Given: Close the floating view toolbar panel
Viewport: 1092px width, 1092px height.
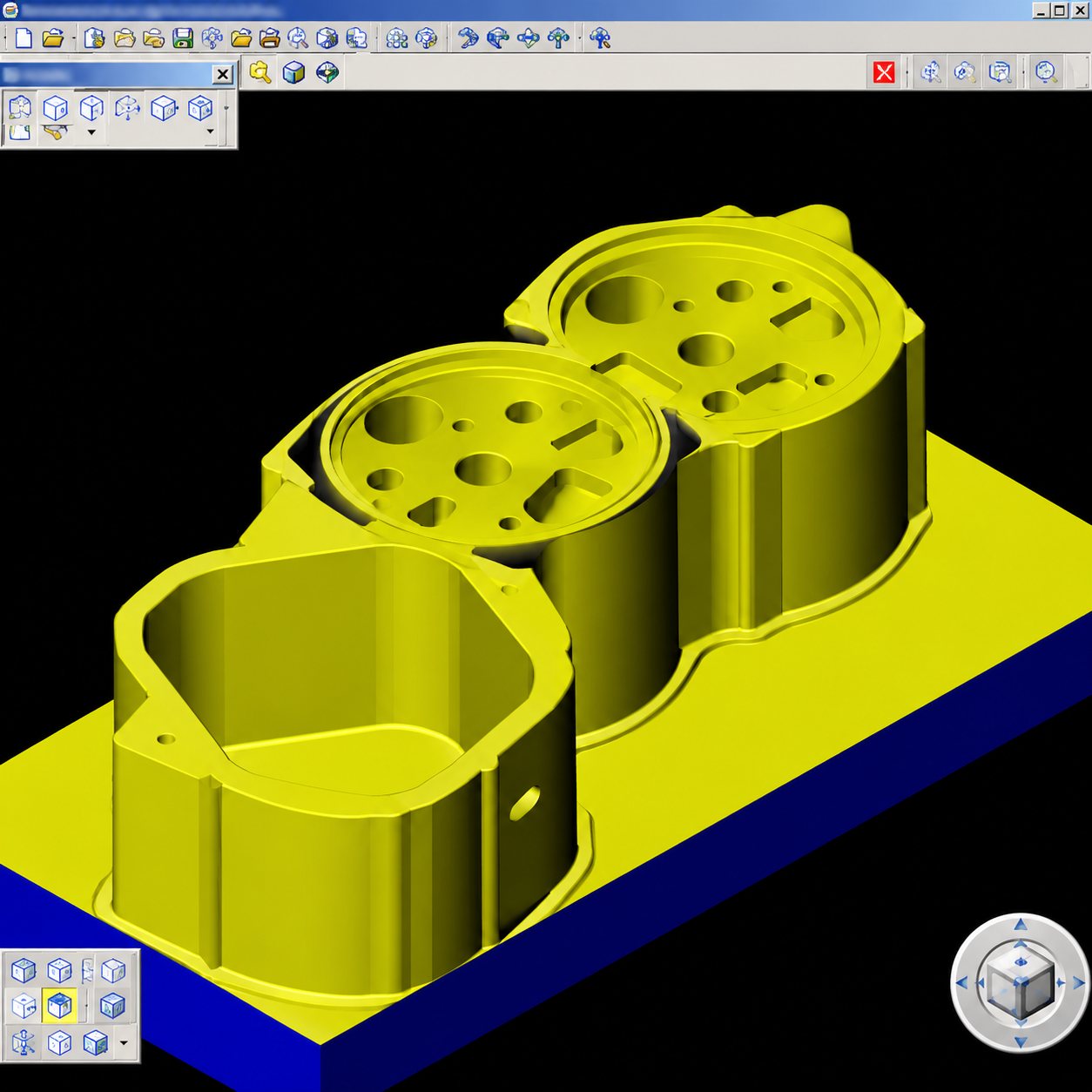Looking at the screenshot, I should pos(223,74).
